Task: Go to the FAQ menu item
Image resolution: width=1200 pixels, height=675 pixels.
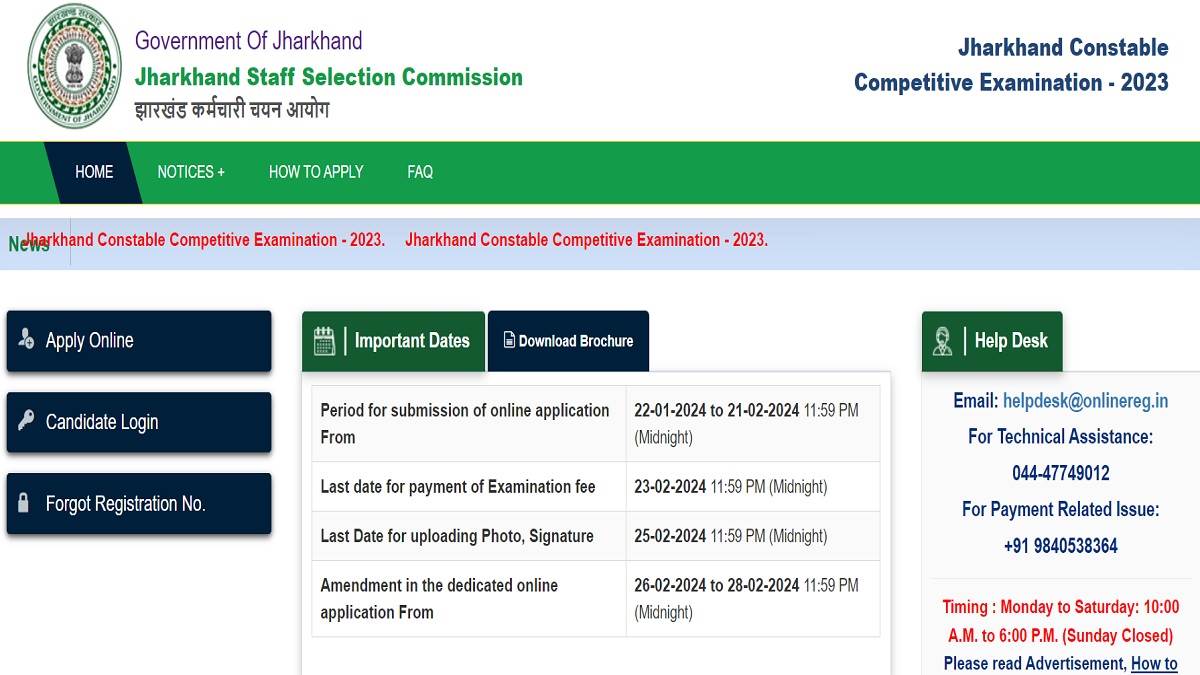Action: tap(420, 172)
